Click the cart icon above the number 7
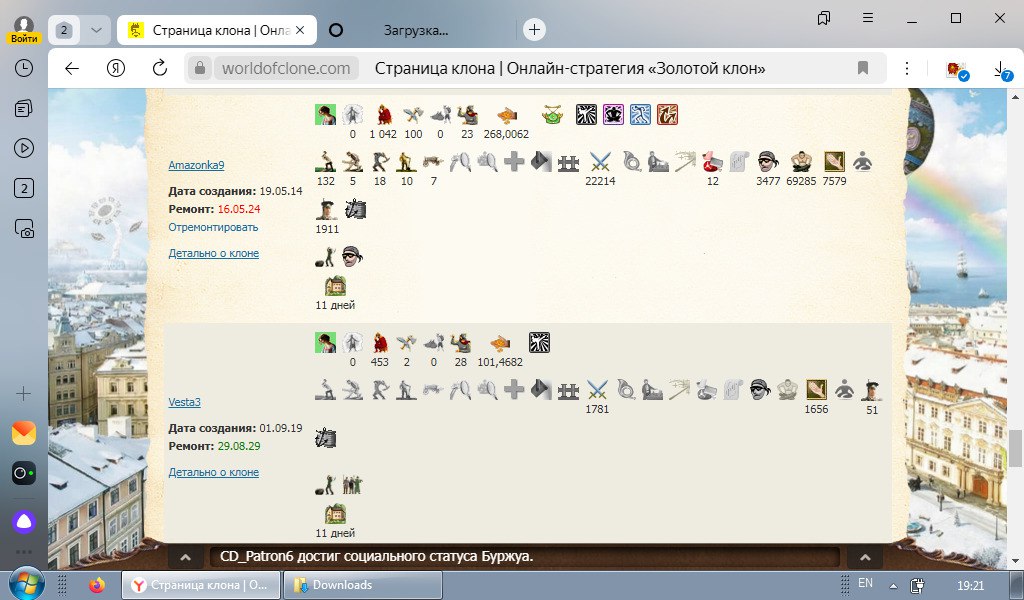 (x=433, y=161)
